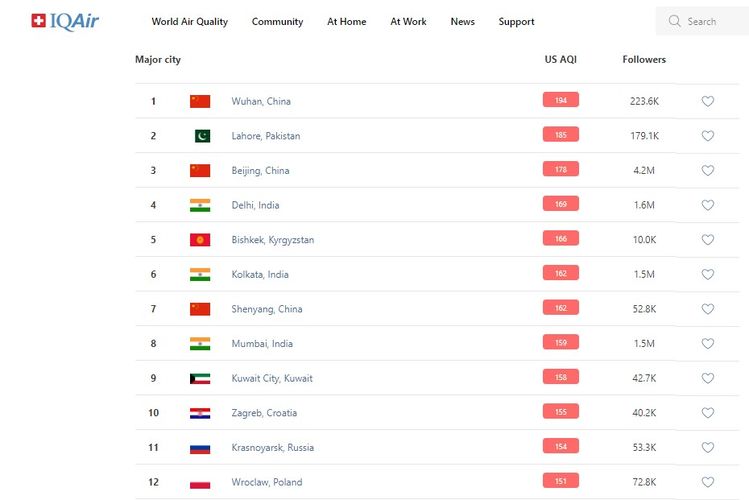The image size is (749, 500).
Task: Click the search magnifier icon
Action: tap(675, 21)
